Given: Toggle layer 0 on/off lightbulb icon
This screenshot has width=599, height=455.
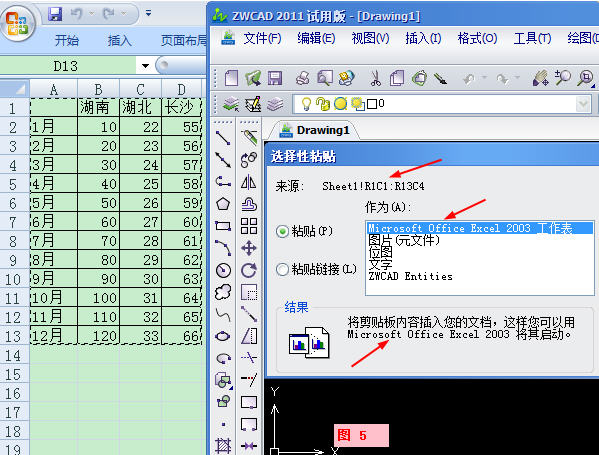Looking at the screenshot, I should click(306, 104).
